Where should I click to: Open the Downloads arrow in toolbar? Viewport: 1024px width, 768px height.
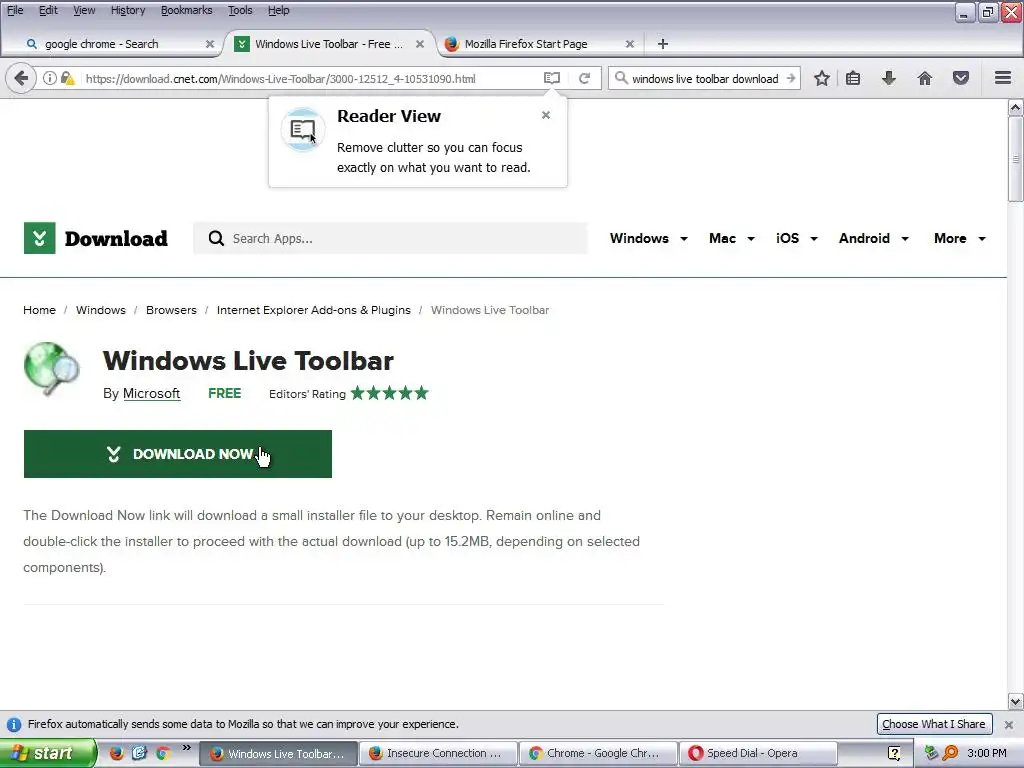click(888, 78)
